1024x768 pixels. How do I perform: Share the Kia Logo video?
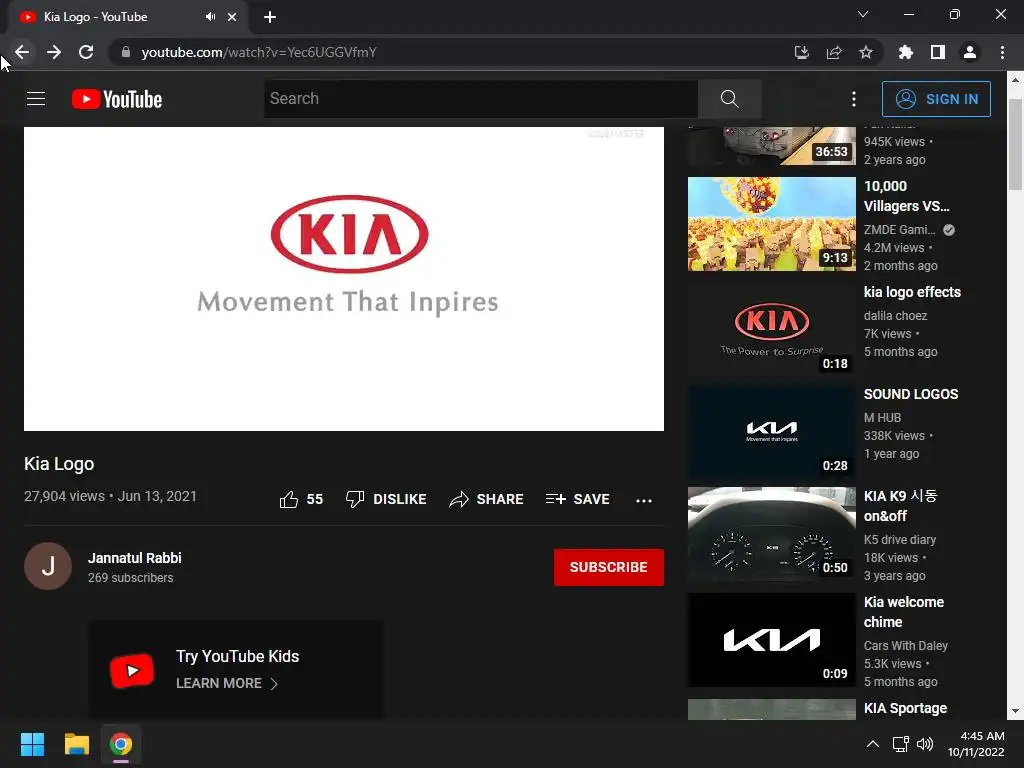pyautogui.click(x=487, y=500)
